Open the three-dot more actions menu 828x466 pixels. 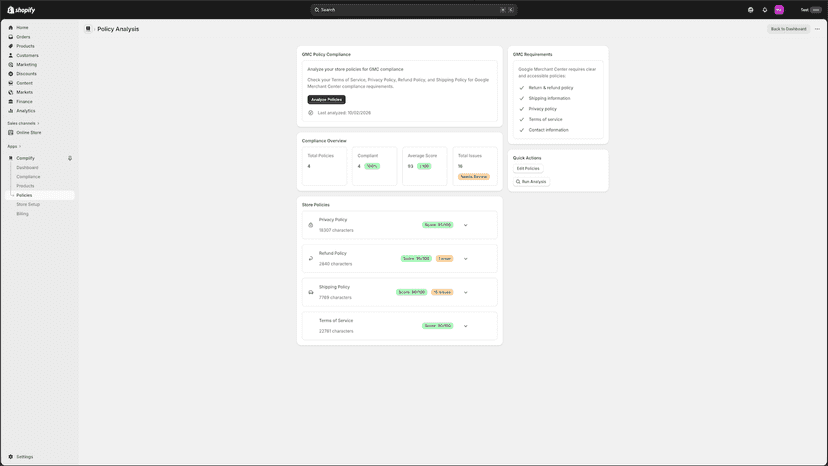pos(817,29)
